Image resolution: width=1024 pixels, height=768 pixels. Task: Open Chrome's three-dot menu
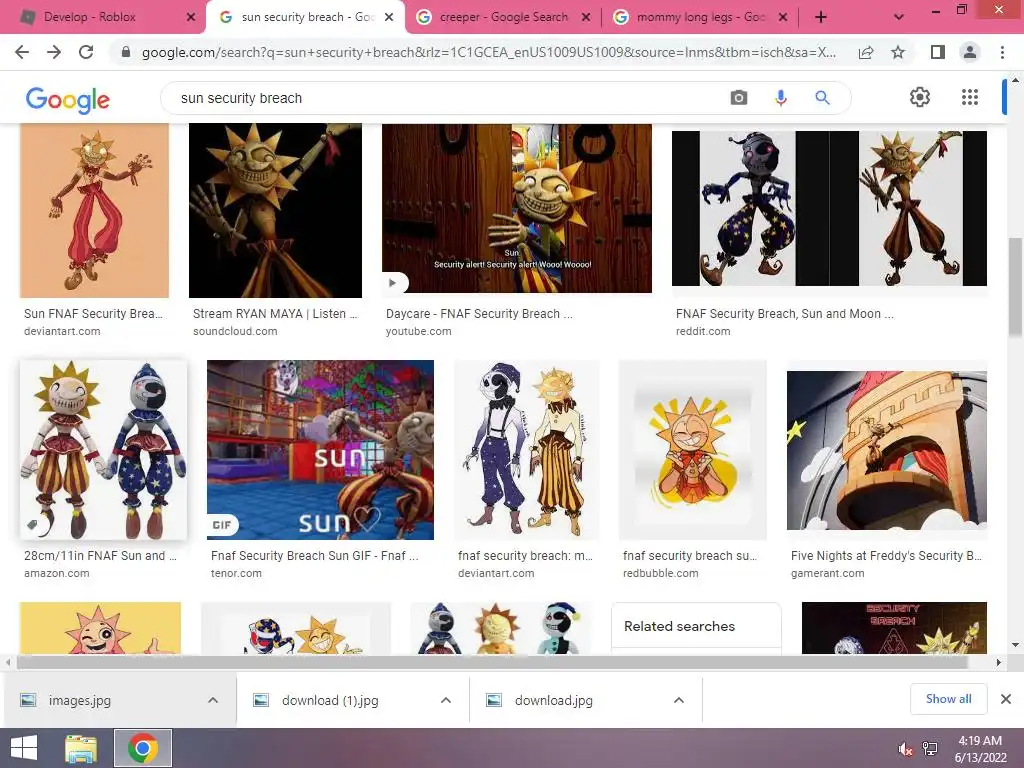point(1002,52)
